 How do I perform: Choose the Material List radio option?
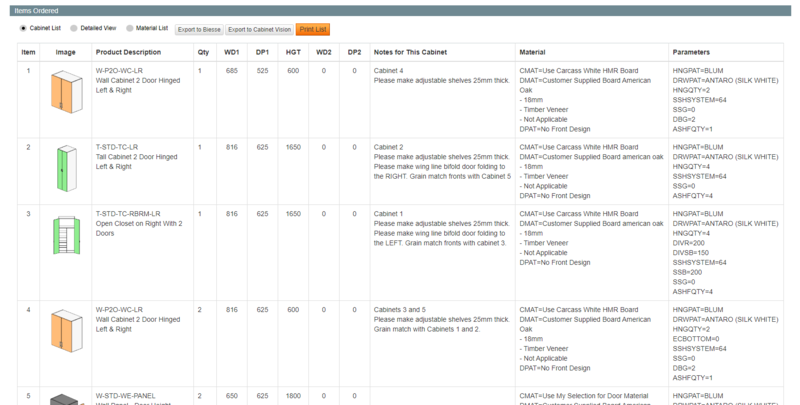tap(128, 29)
